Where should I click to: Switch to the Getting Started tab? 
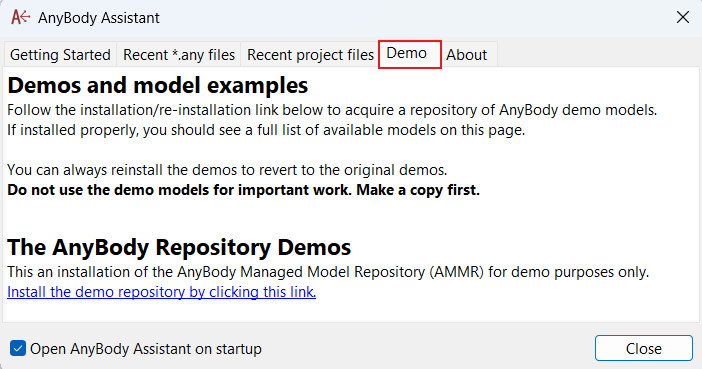(x=60, y=55)
